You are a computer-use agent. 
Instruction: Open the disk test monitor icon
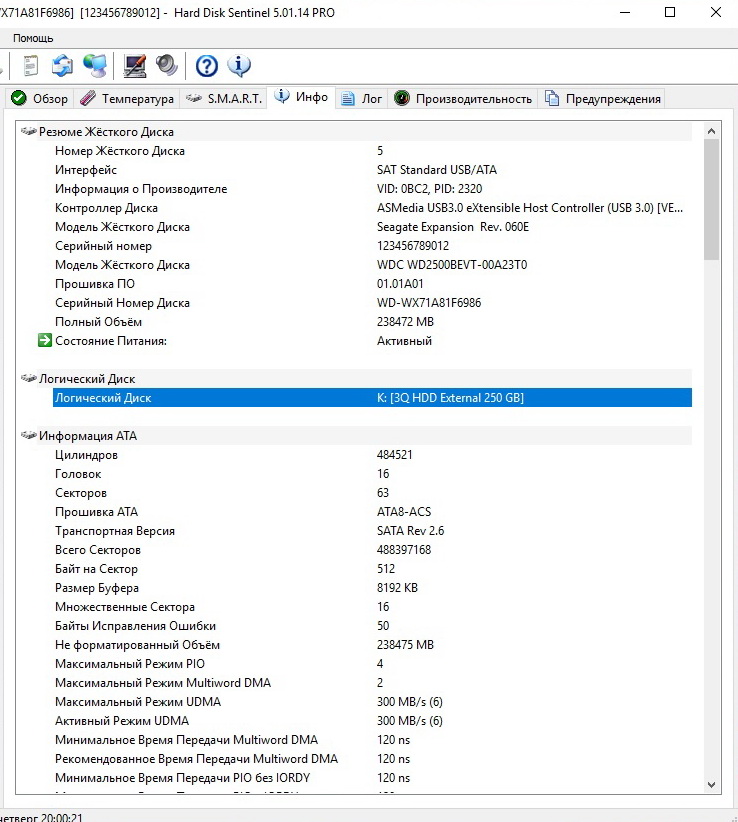pyautogui.click(x=134, y=66)
